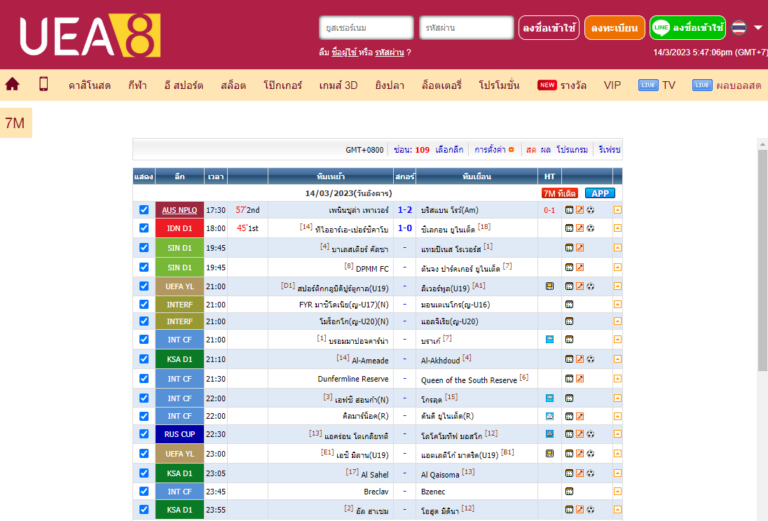
Task: Open the อี สปอร์ต menu
Action: pyautogui.click(x=184, y=85)
